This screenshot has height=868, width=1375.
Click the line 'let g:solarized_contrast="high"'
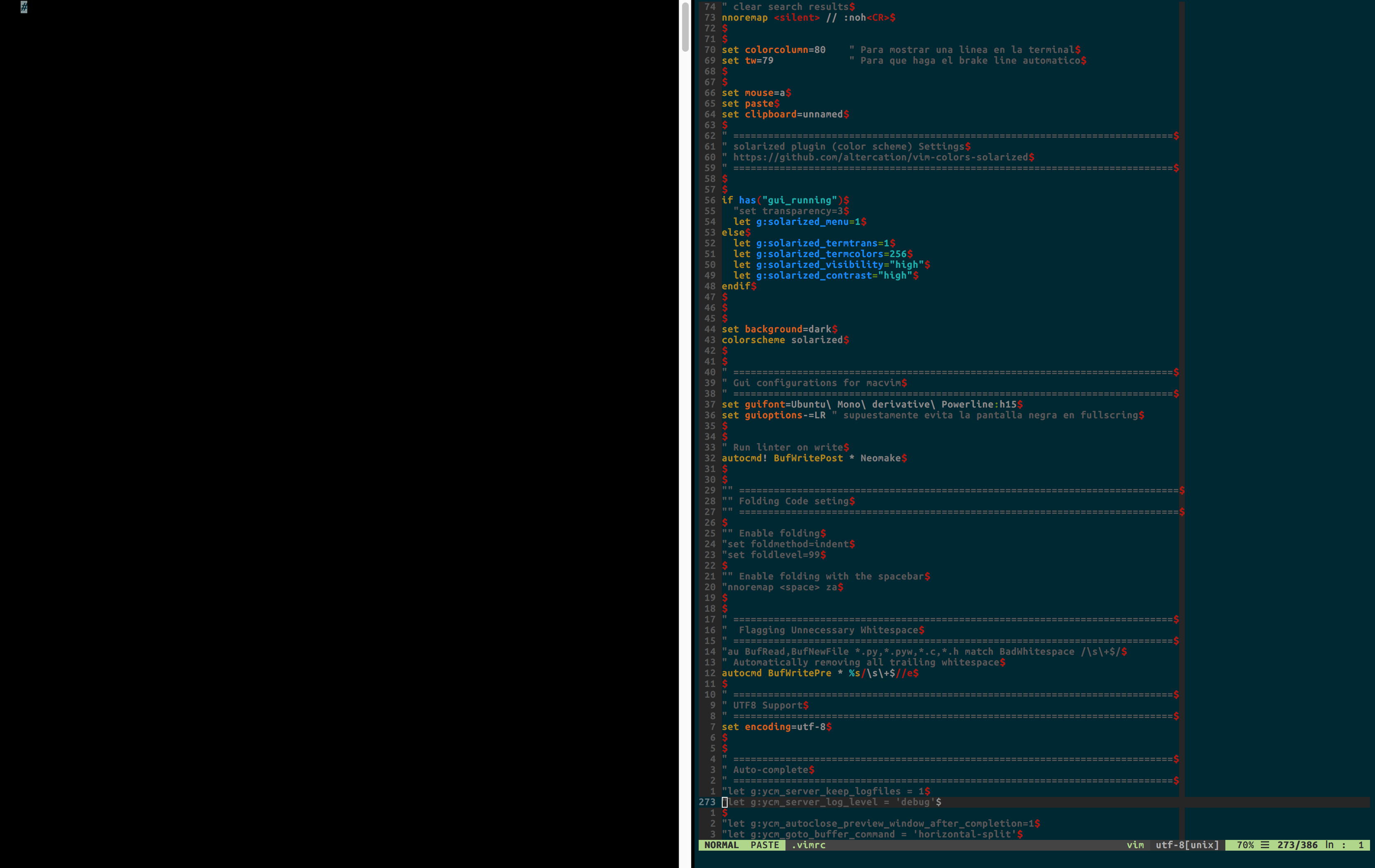click(x=826, y=276)
